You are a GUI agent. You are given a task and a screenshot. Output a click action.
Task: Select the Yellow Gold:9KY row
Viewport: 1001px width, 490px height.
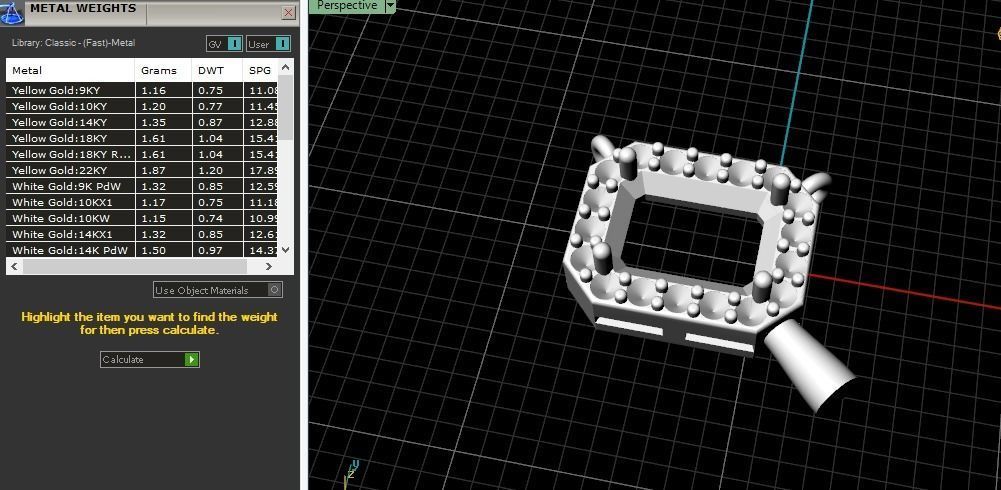[x=142, y=91]
